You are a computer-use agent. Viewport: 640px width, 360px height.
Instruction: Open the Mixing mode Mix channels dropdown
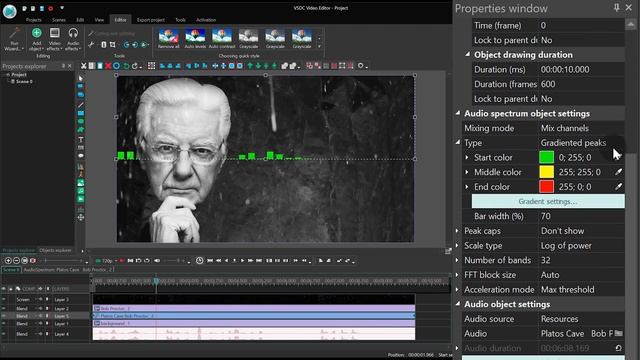click(581, 128)
